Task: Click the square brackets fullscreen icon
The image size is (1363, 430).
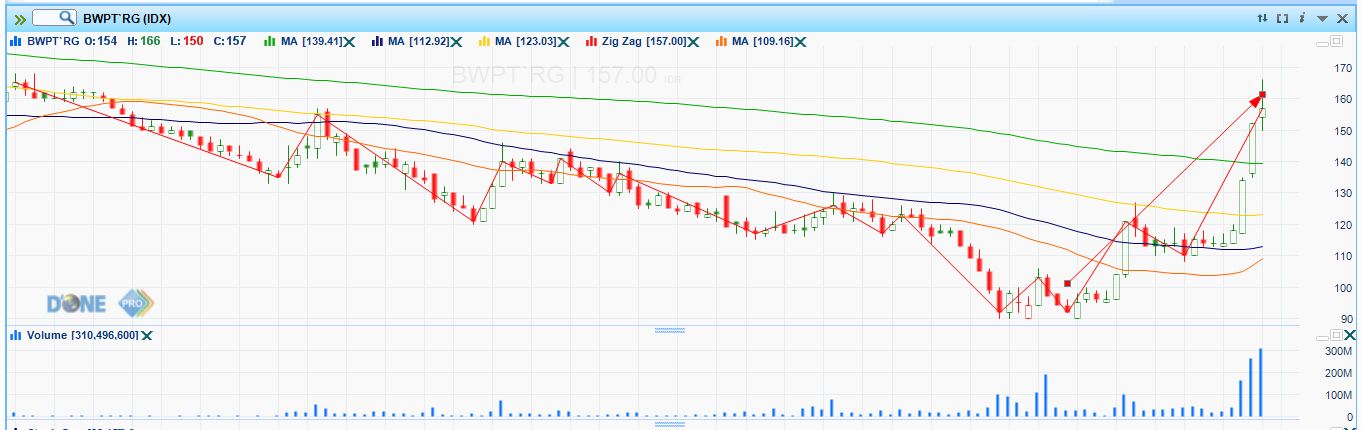Action: pos(1283,18)
